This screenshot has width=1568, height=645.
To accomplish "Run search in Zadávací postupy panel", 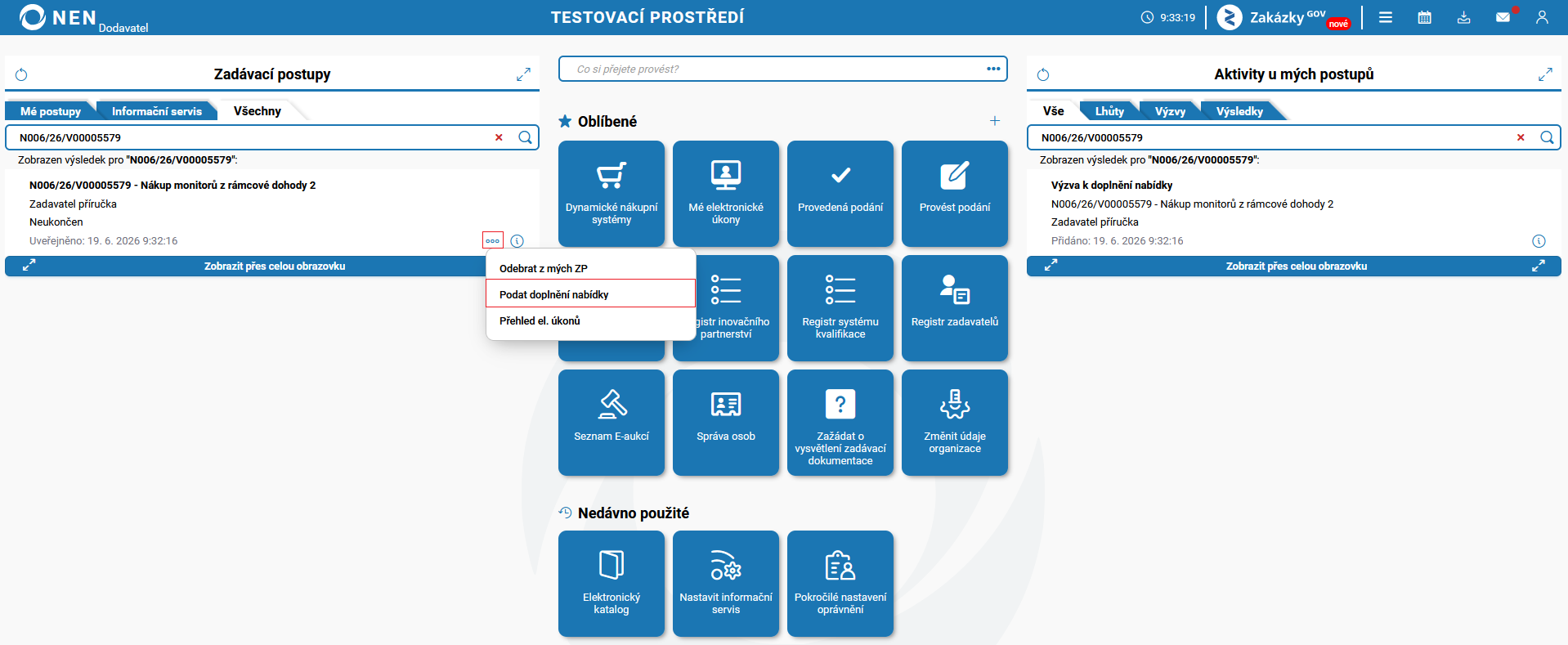I will (x=526, y=137).
